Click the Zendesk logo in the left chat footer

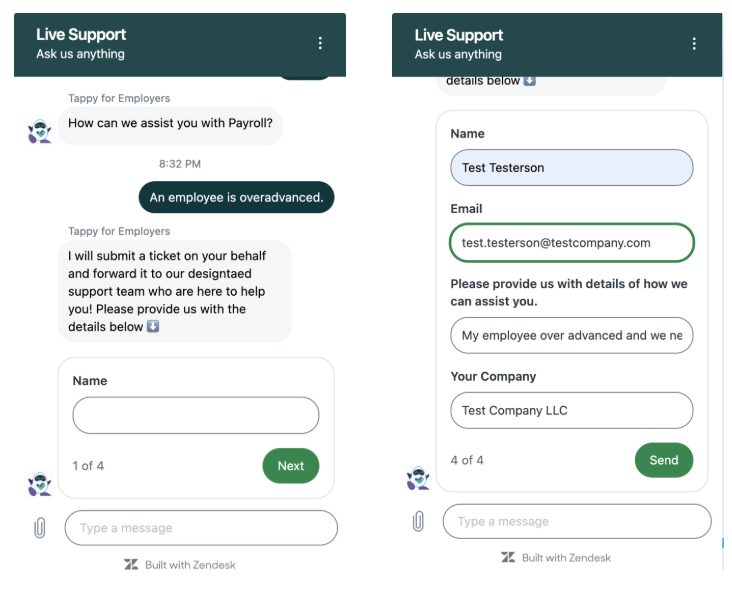[x=131, y=565]
